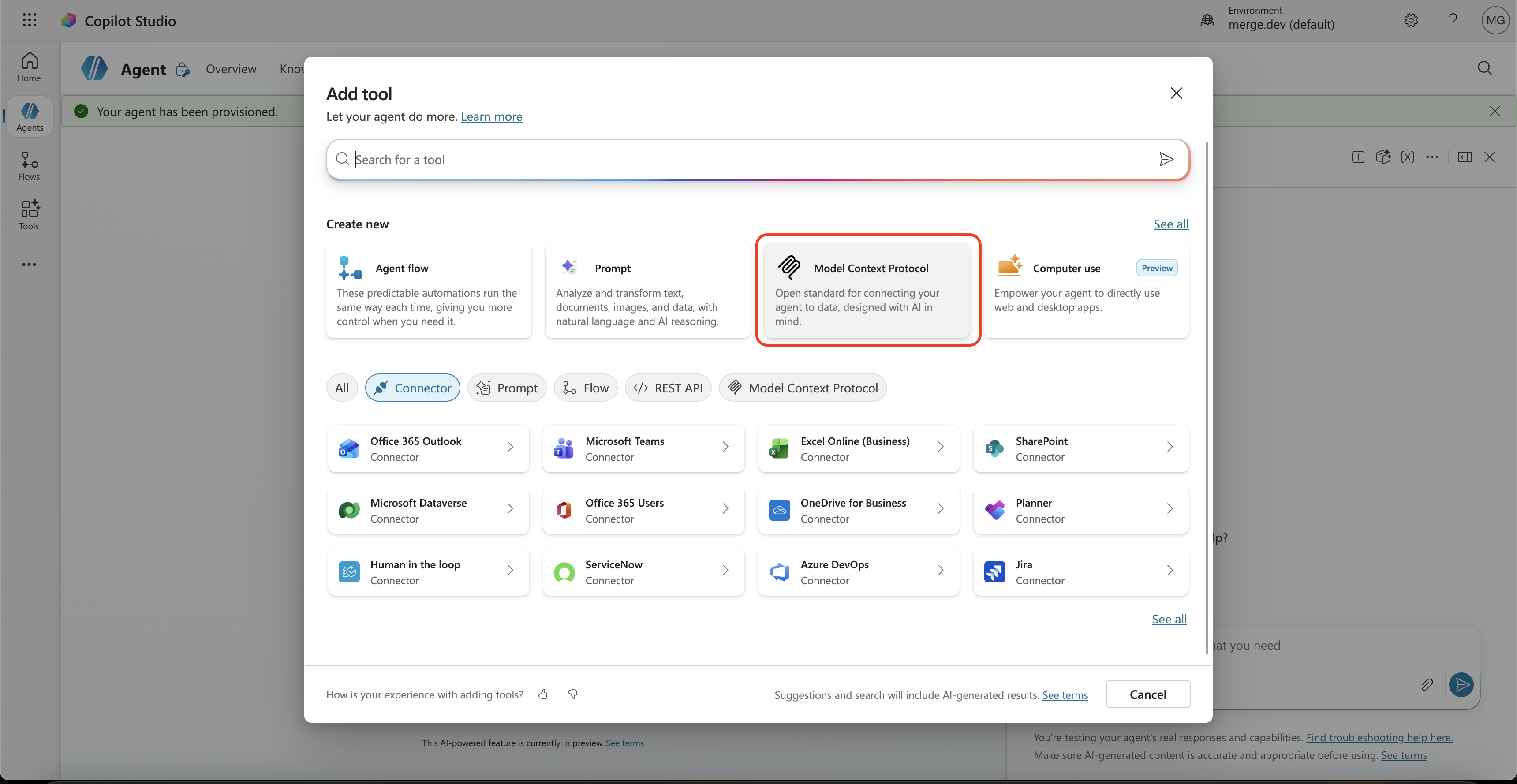The width and height of the screenshot is (1517, 784).
Task: Open Agents in the left sidebar
Action: pyautogui.click(x=30, y=116)
